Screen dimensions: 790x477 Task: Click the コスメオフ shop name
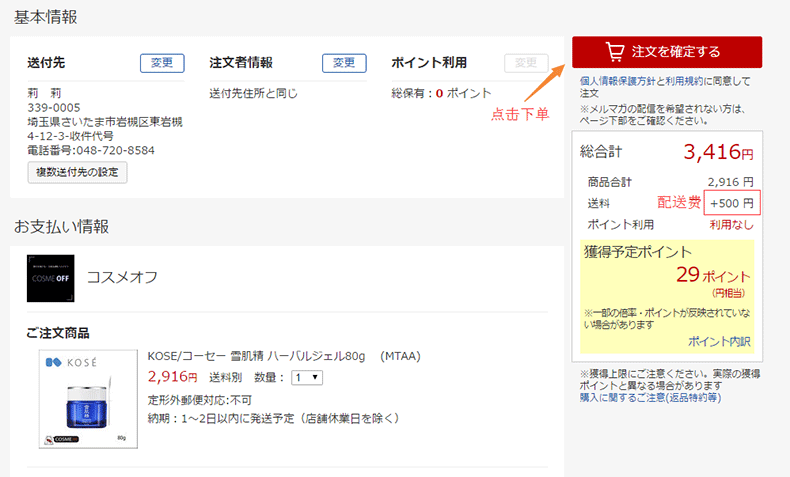(122, 277)
